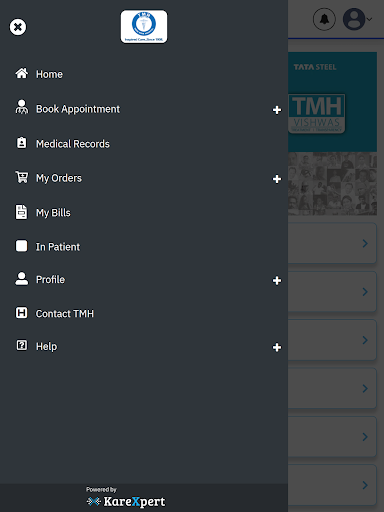Click the Home house icon

click(22, 73)
